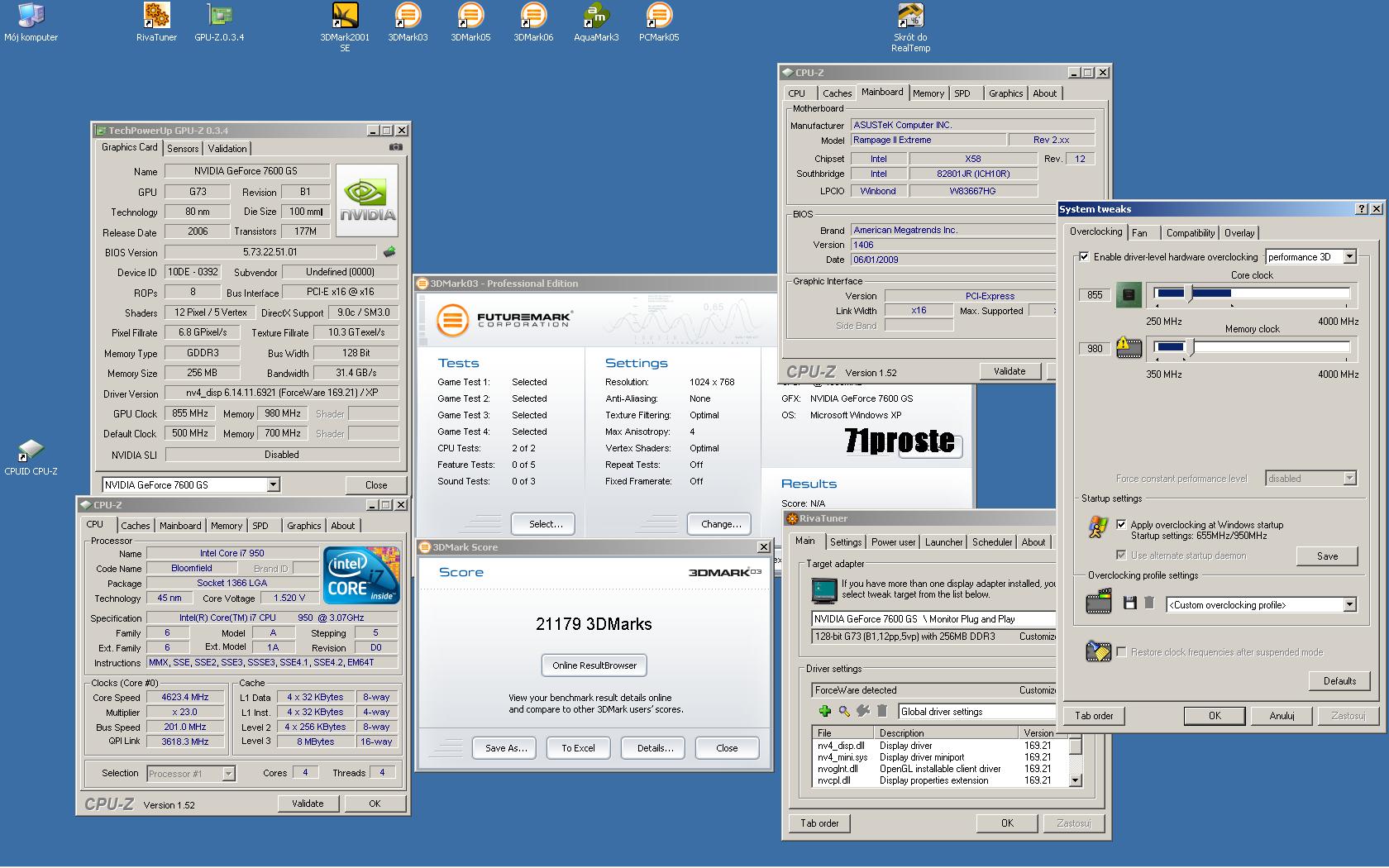Open the CPU-Z Processor #1 selection dropdown
The width and height of the screenshot is (1389, 868).
tap(191, 774)
